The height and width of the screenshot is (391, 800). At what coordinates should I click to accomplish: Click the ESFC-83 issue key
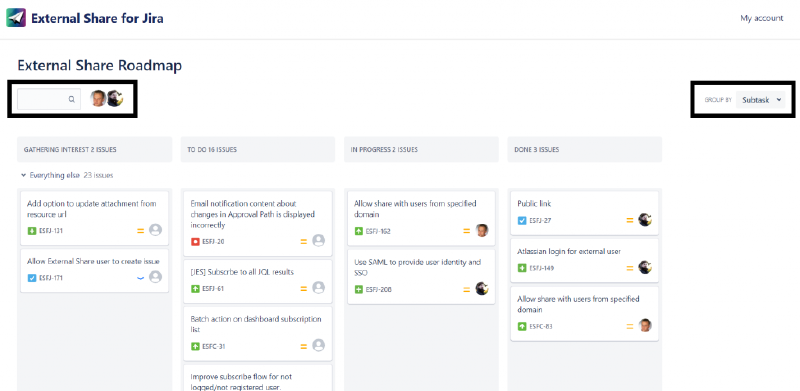coord(540,326)
